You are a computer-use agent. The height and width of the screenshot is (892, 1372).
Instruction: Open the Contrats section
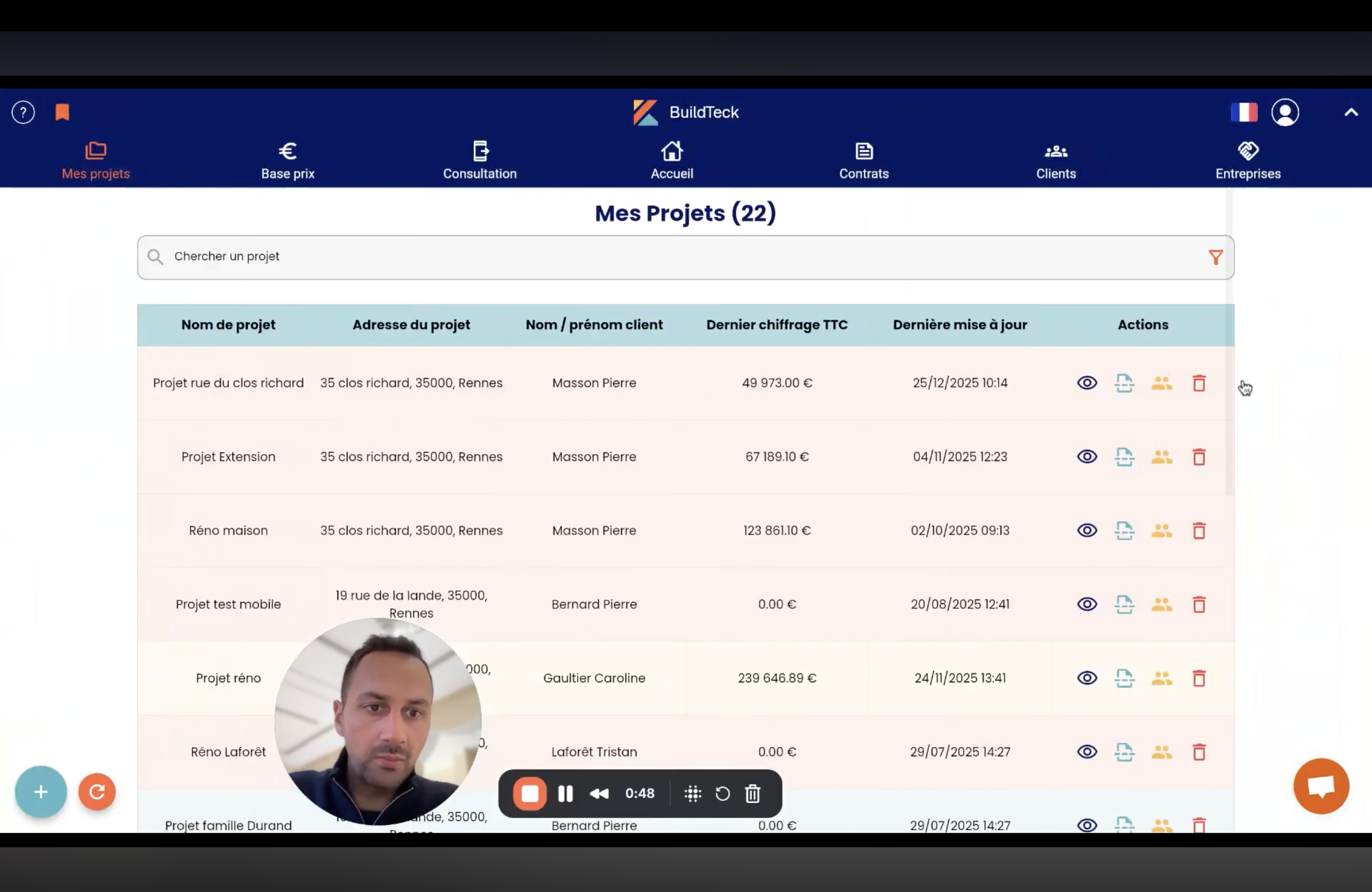point(863,161)
